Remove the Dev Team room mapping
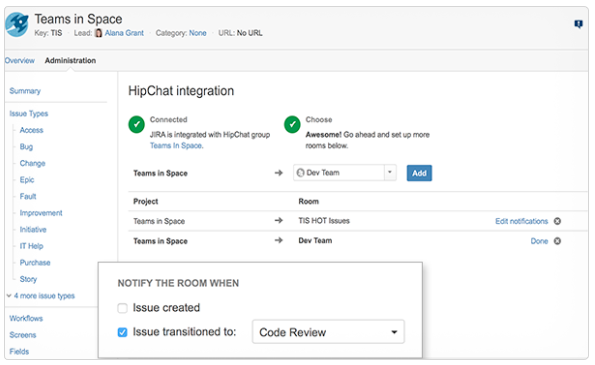 click(557, 241)
